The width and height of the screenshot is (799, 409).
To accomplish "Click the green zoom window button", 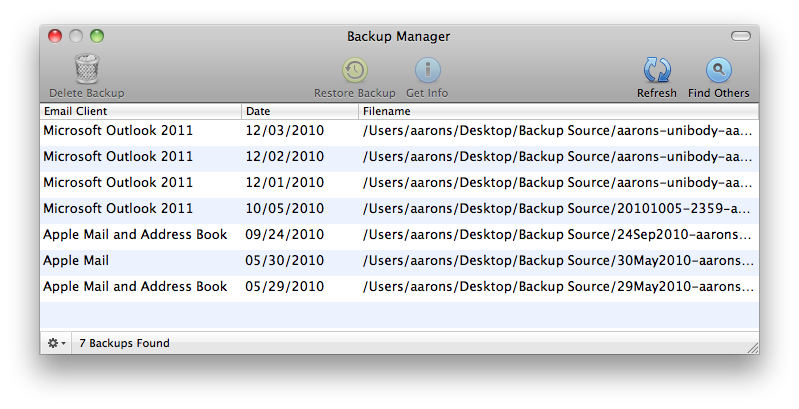I will [x=97, y=36].
